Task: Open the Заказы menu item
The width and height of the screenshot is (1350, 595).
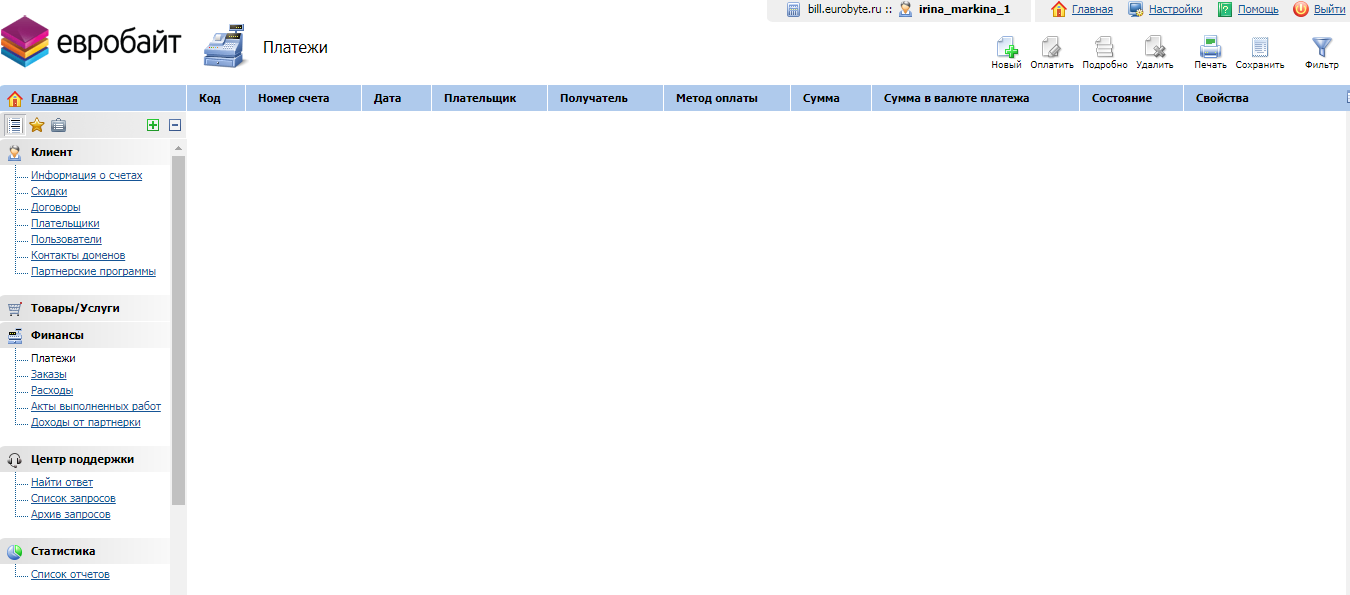Action: tap(49, 374)
